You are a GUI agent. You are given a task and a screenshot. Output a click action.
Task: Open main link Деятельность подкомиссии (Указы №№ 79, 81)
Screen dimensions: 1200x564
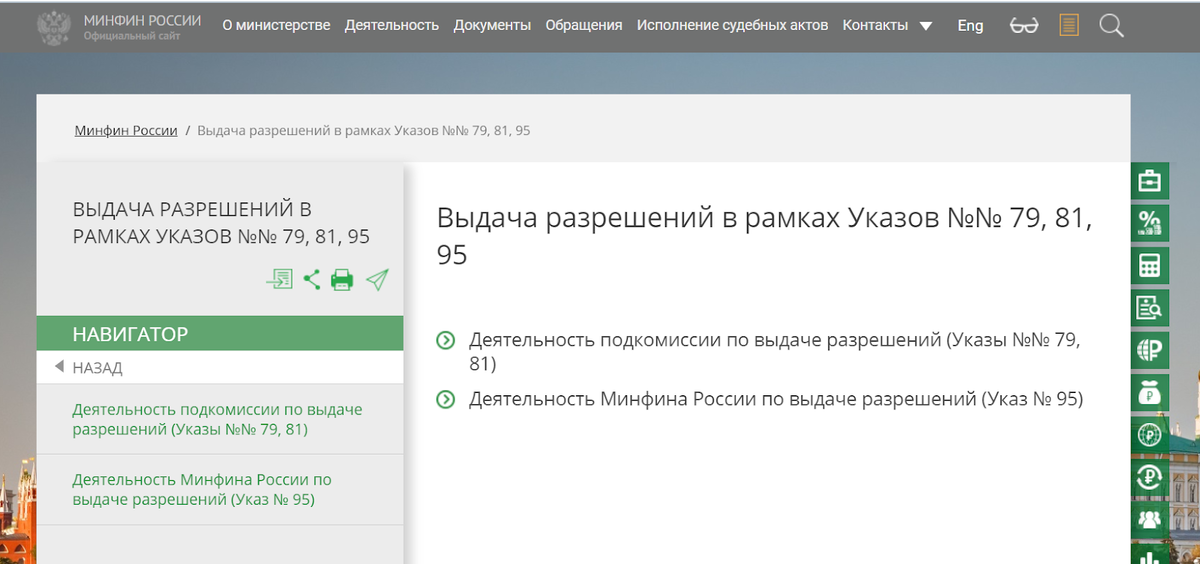point(774,351)
